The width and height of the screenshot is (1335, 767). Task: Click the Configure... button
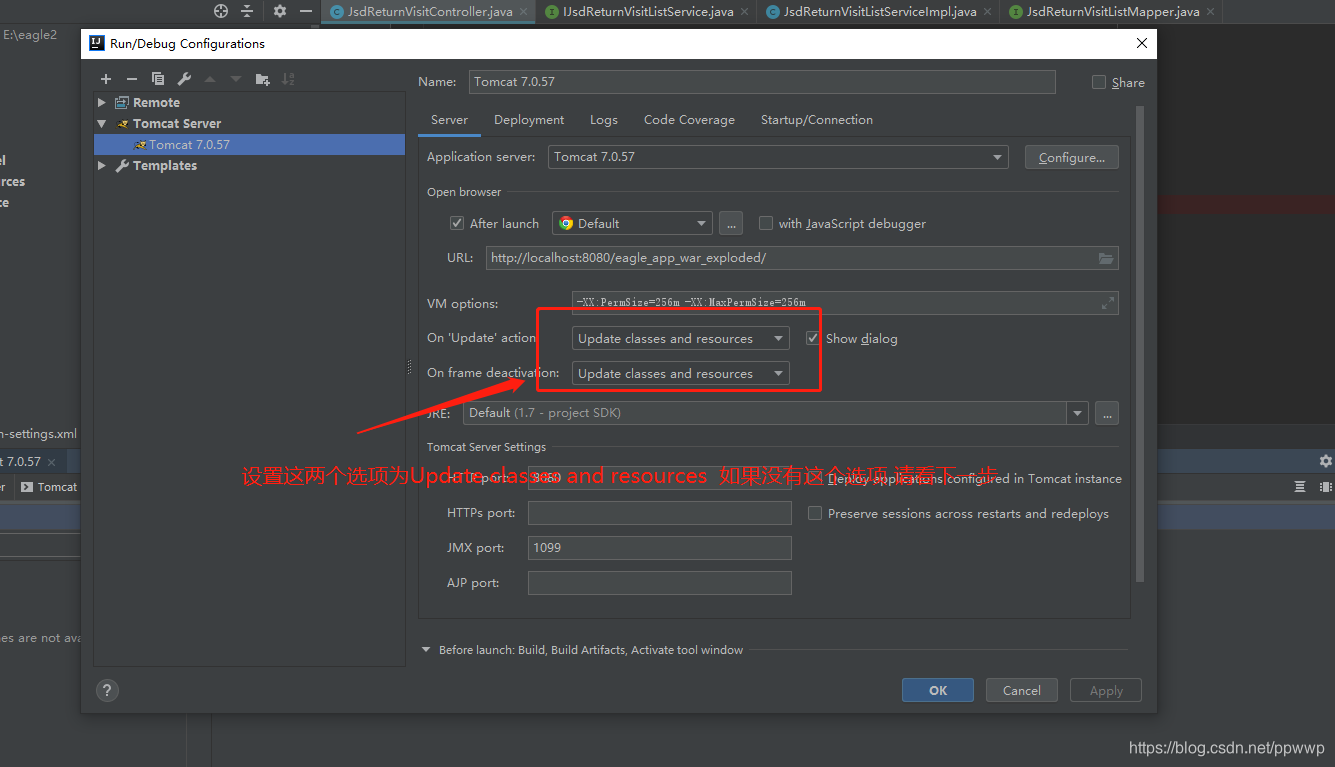[x=1072, y=157]
